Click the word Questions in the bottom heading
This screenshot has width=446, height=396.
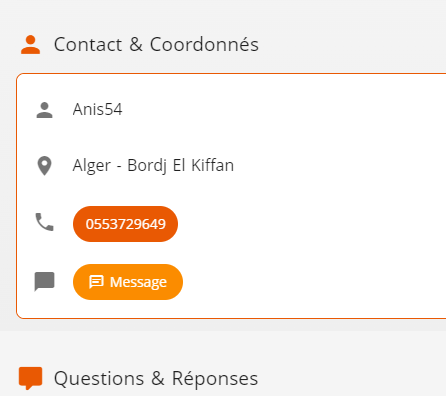click(x=99, y=379)
